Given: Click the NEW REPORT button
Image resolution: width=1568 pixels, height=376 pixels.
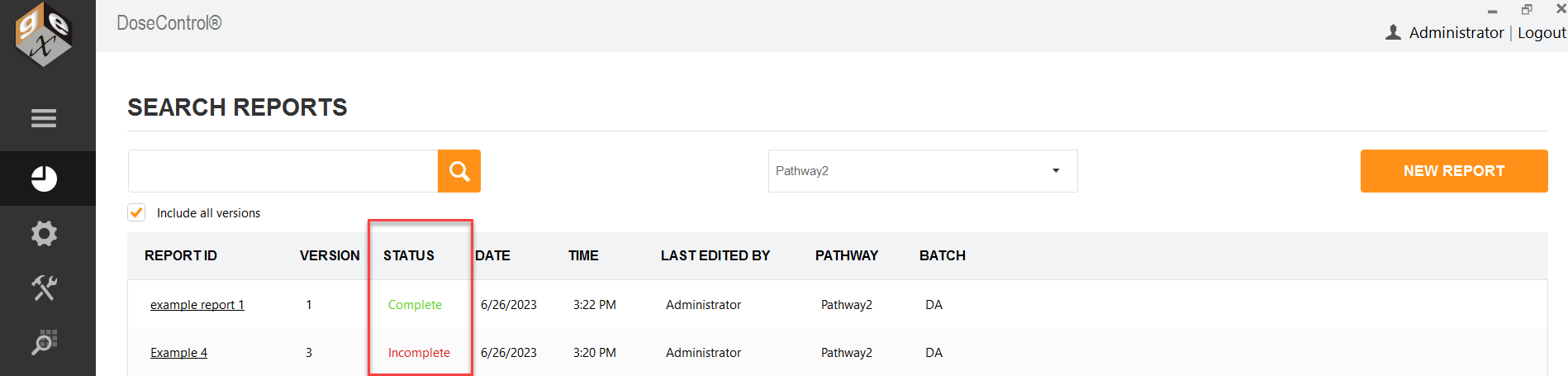Looking at the screenshot, I should pyautogui.click(x=1454, y=171).
